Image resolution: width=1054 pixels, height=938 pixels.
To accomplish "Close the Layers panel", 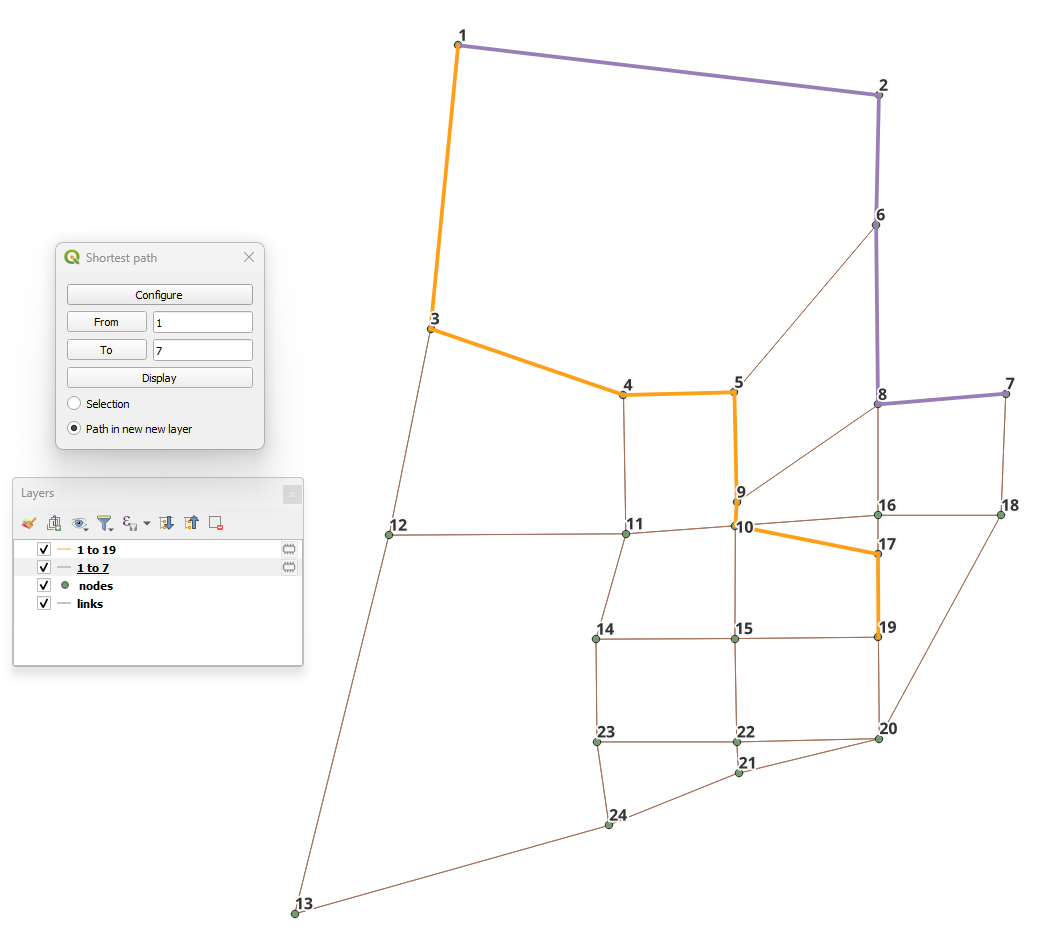I will [292, 494].
